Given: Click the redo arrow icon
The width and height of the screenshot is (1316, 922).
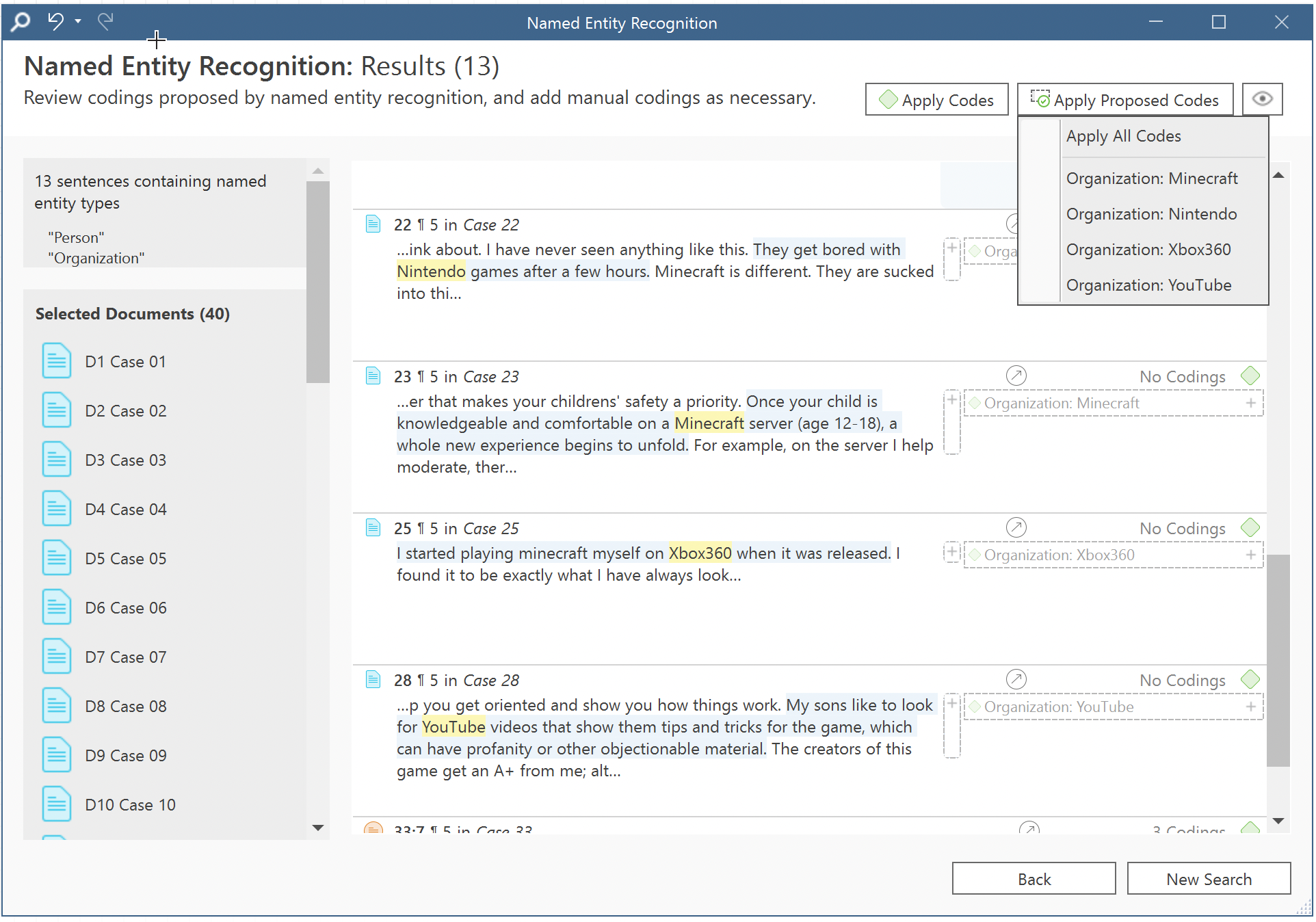Looking at the screenshot, I should pos(105,22).
